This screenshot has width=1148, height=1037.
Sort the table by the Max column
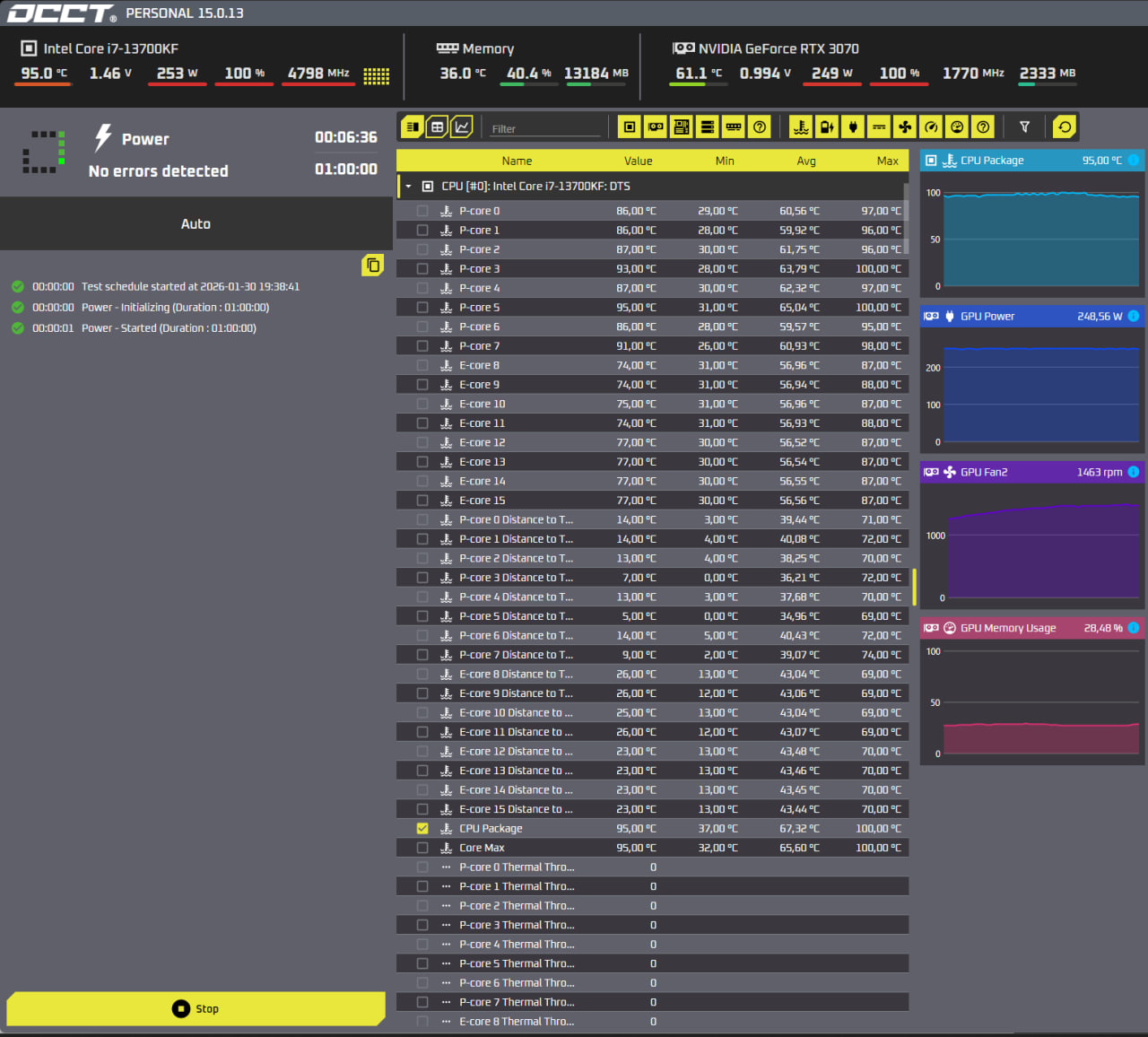coord(887,161)
